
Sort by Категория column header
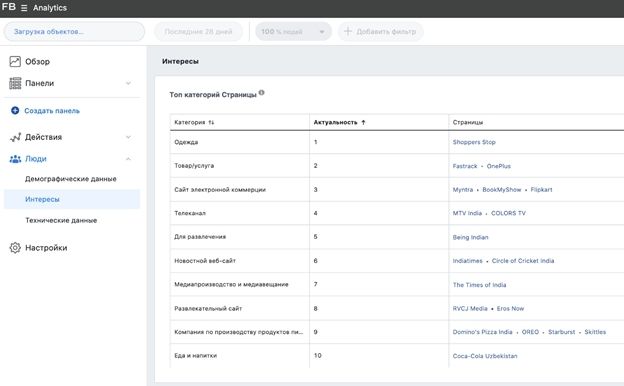[240, 122]
